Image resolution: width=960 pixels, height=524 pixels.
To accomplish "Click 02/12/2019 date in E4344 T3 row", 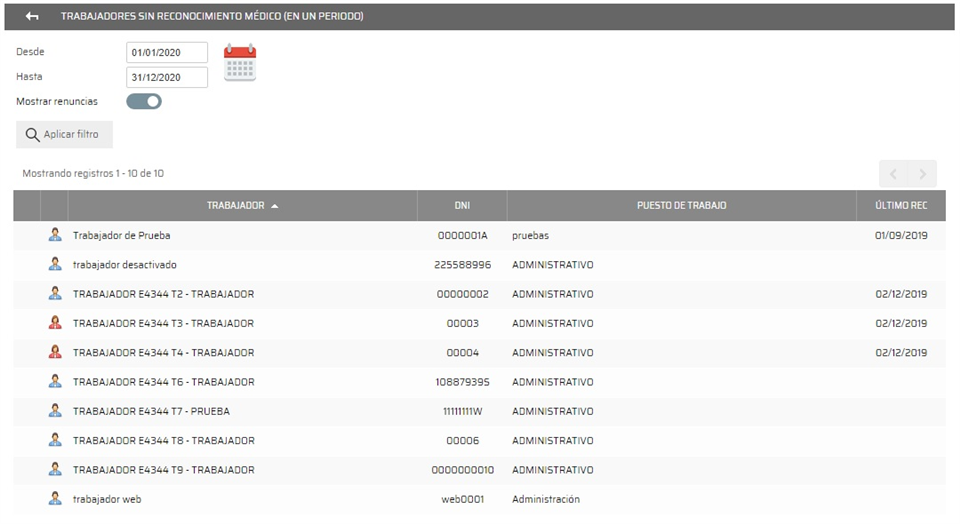I will [x=901, y=323].
